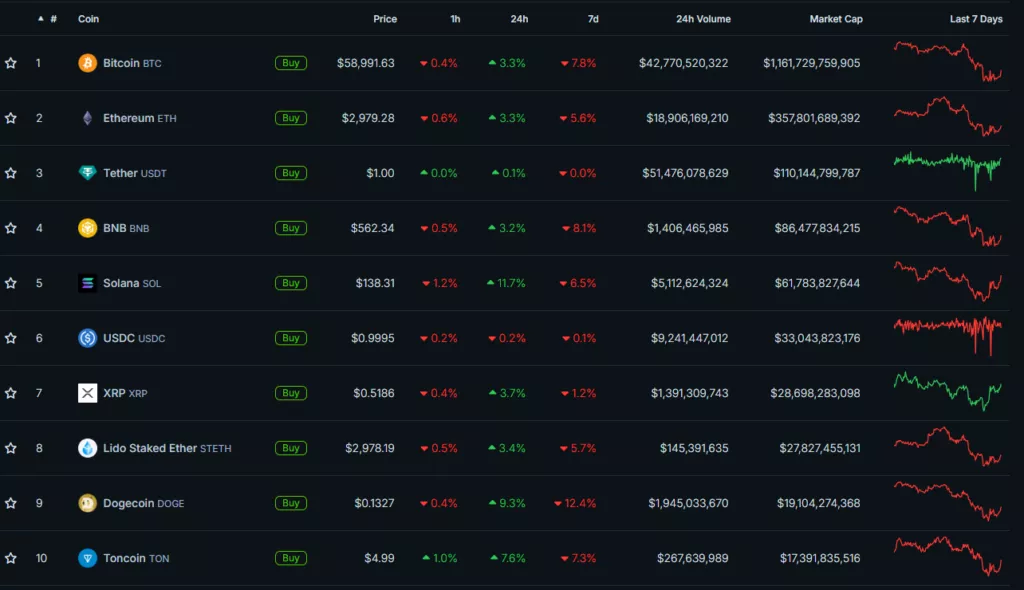Open Ethereum's 7-day sparkline chart
1024x590 pixels.
[948, 116]
